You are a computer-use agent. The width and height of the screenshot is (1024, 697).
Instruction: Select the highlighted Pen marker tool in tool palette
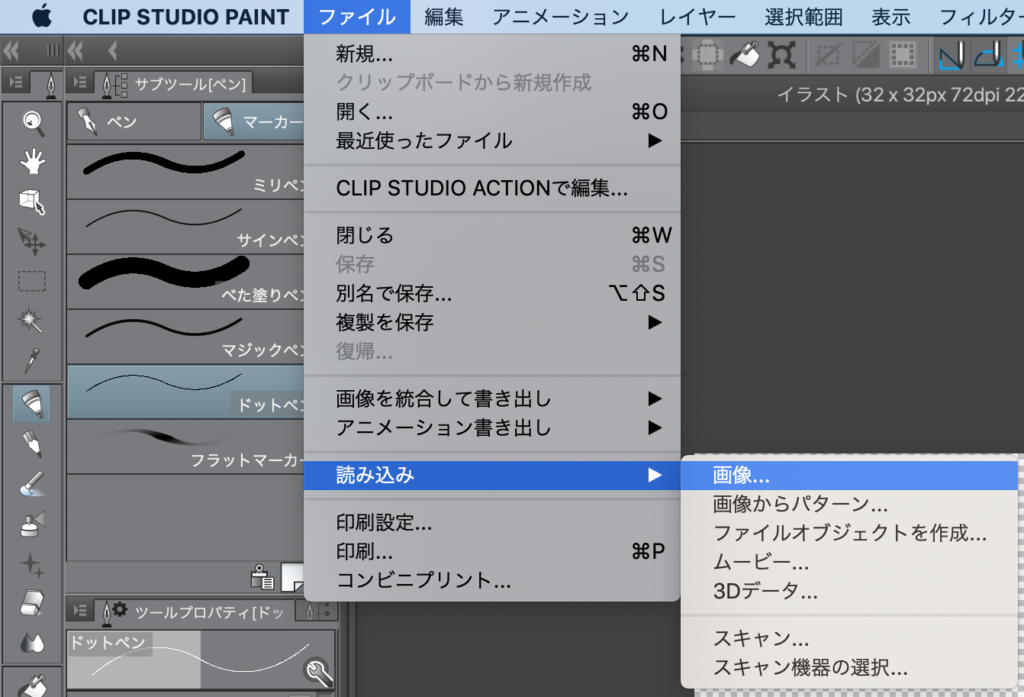(31, 403)
